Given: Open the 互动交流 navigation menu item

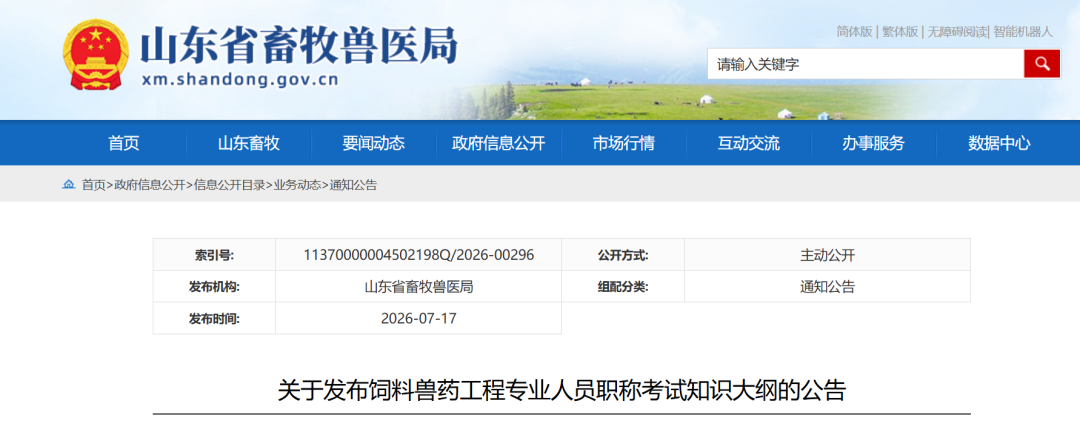Looking at the screenshot, I should coord(749,143).
